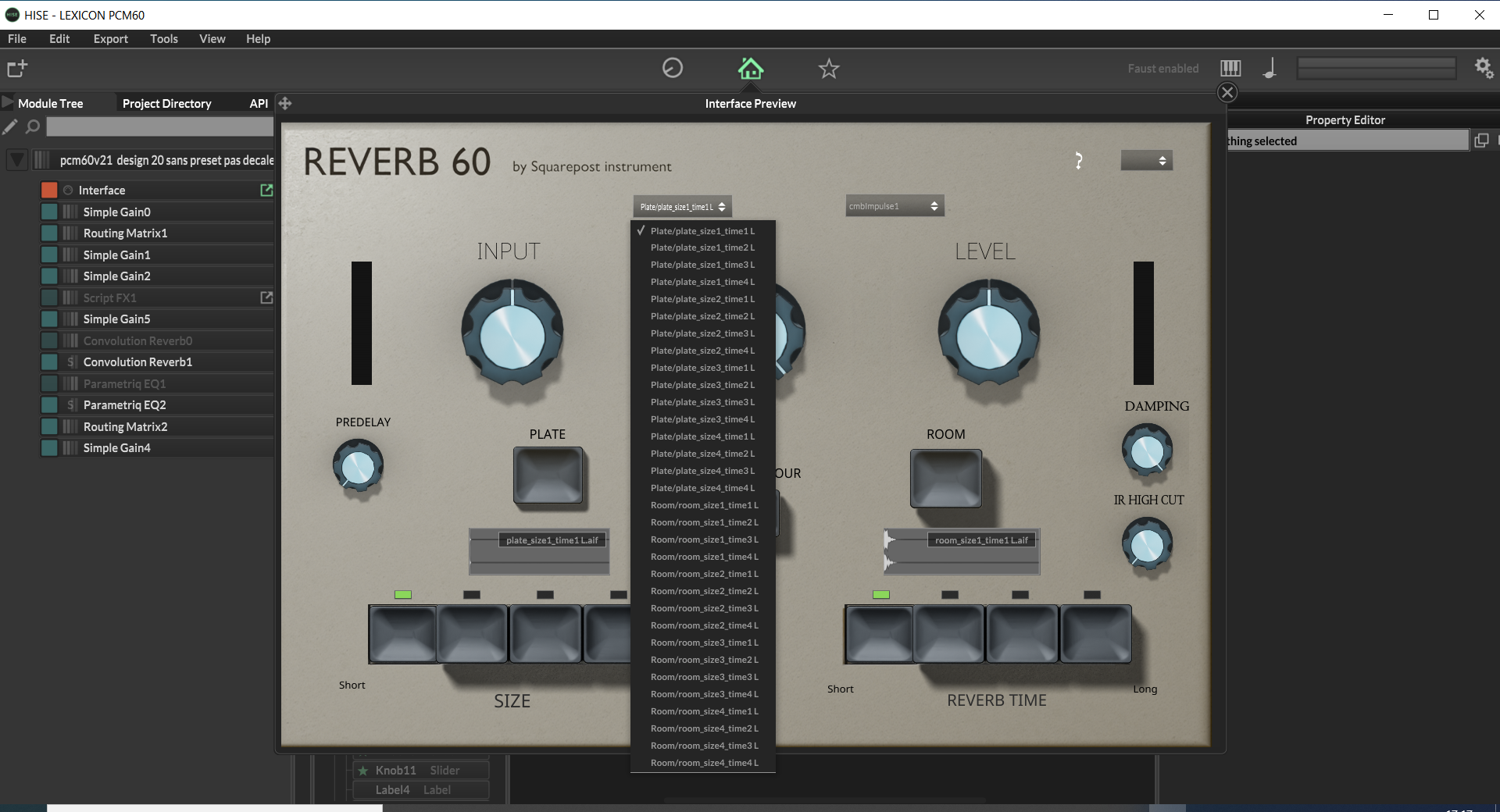This screenshot has width=1500, height=812.
Task: Click plate_size1_time1 L.aif waveform display
Action: click(539, 552)
